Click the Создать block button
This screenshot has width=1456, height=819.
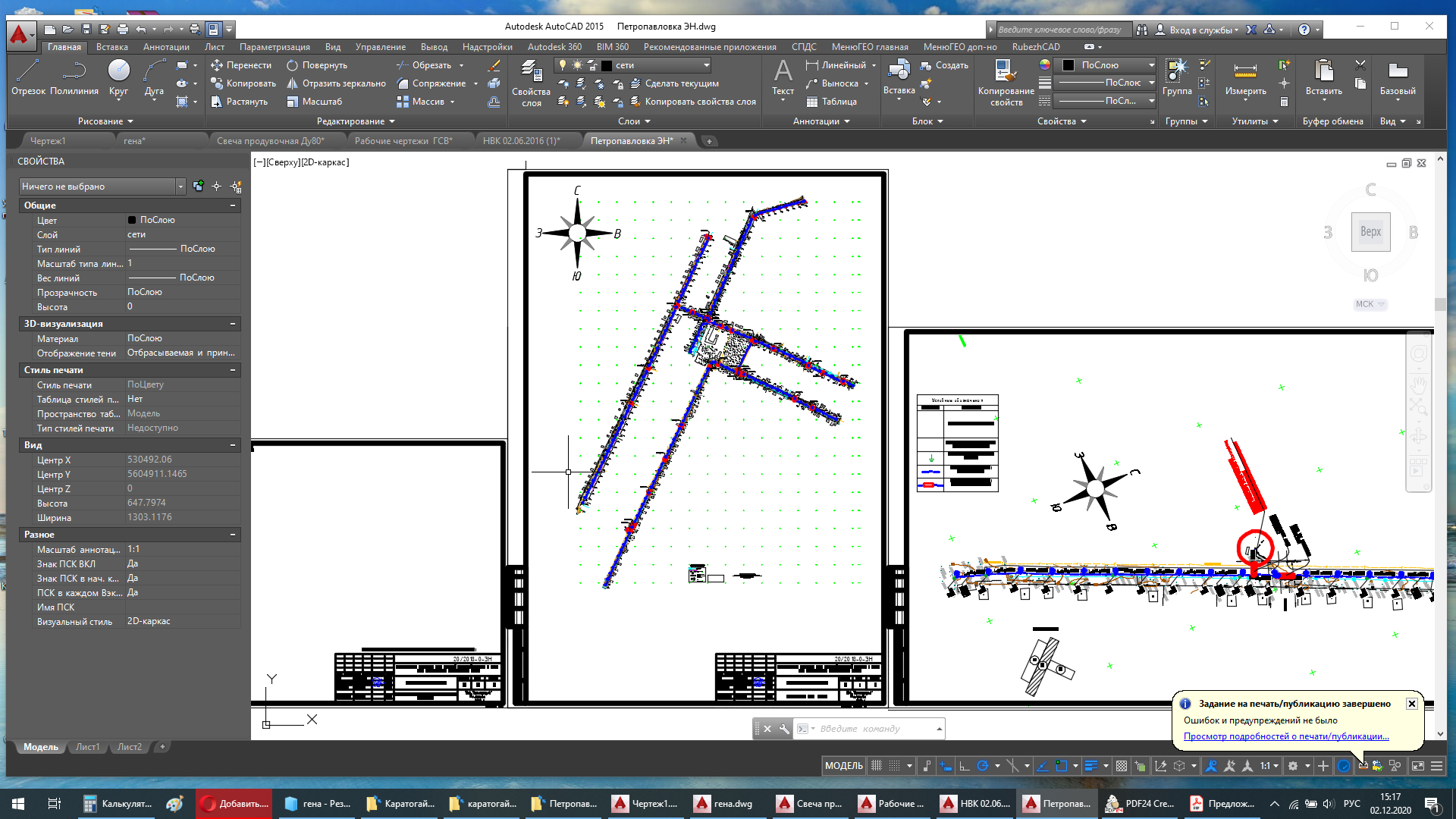point(944,65)
